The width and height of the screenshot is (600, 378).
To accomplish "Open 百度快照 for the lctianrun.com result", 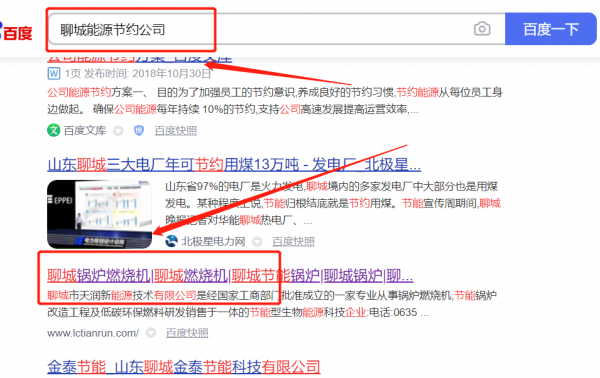I will [x=187, y=333].
